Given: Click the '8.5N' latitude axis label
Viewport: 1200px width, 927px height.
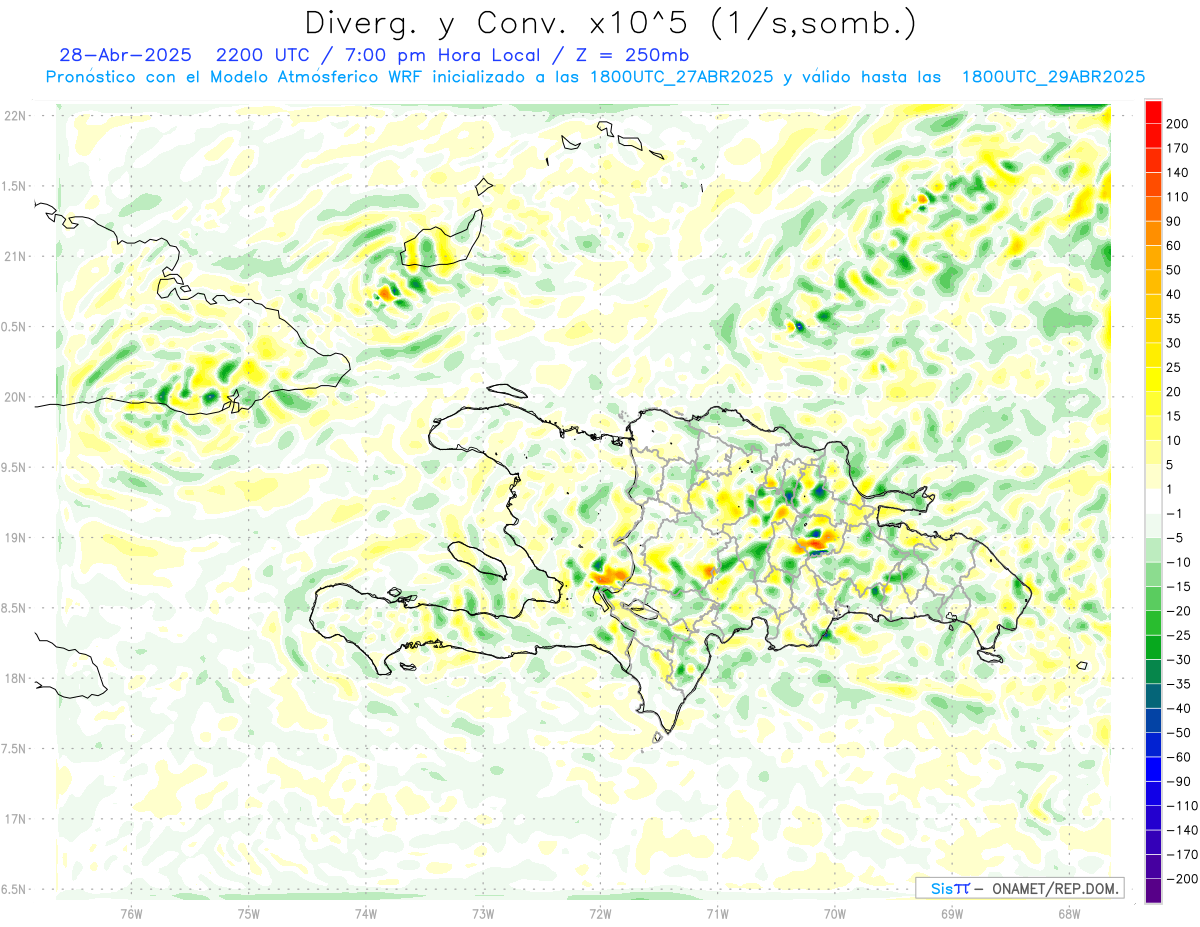Looking at the screenshot, I should pyautogui.click(x=15, y=608).
